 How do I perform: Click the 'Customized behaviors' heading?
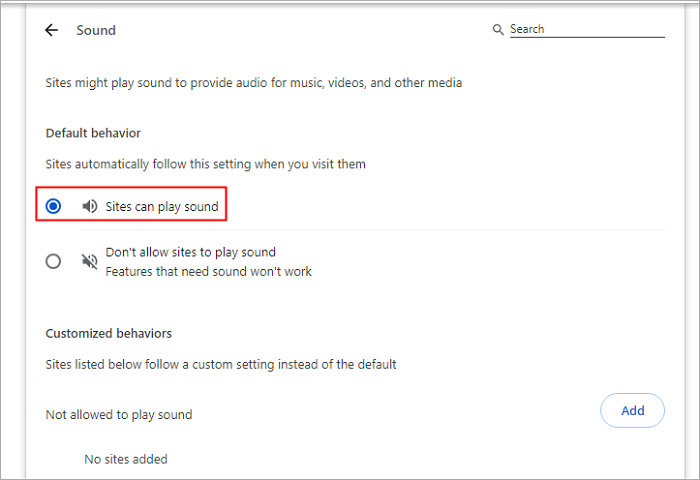coord(109,333)
